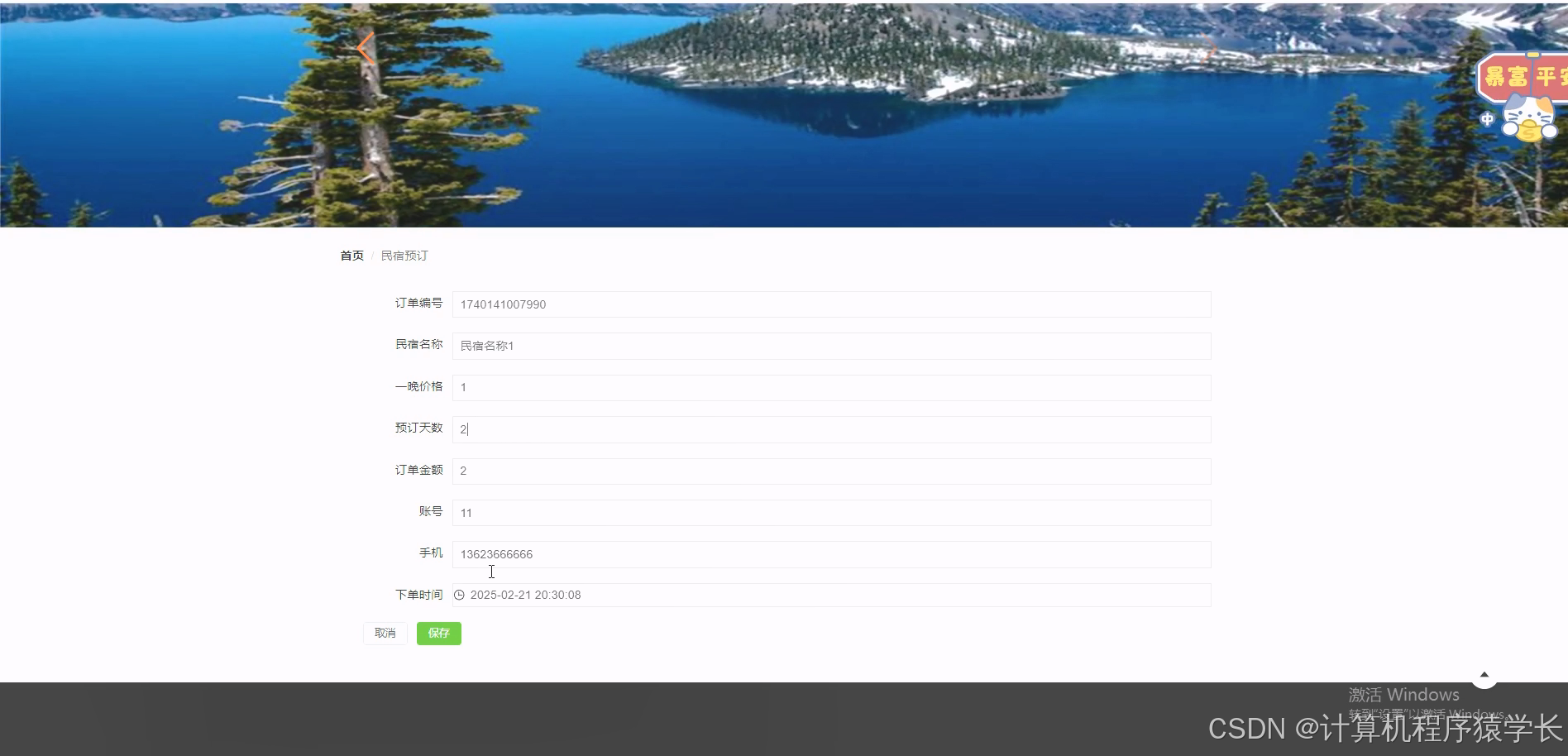Click the previous slide arrow on banner

tap(366, 48)
